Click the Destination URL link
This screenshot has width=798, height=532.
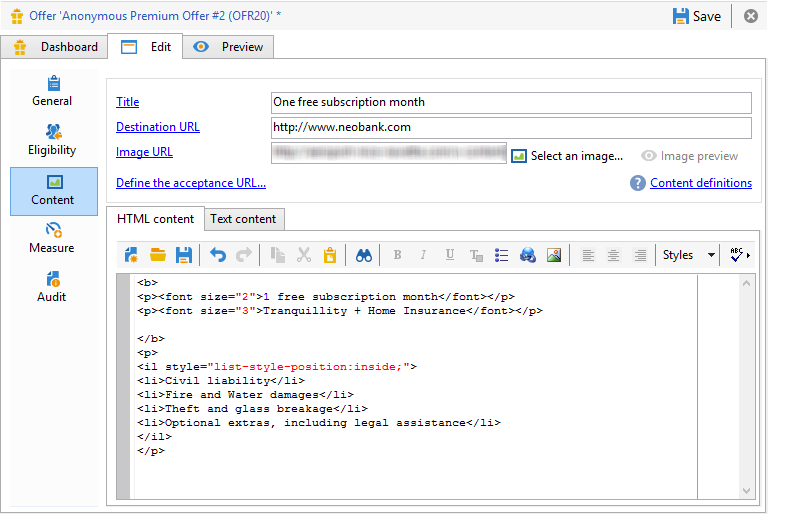tap(158, 127)
